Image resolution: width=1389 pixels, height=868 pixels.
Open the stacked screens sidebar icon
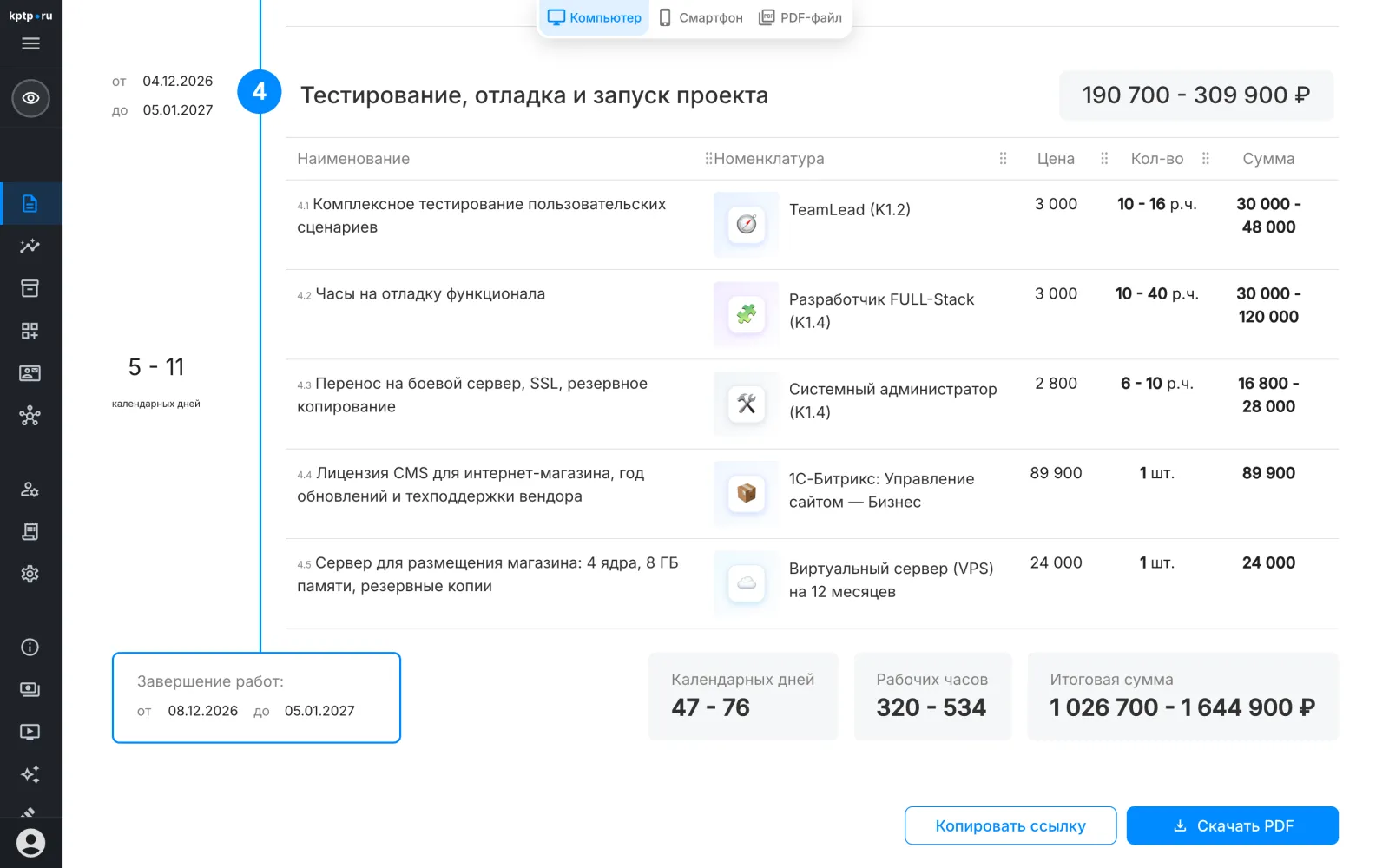(x=30, y=690)
